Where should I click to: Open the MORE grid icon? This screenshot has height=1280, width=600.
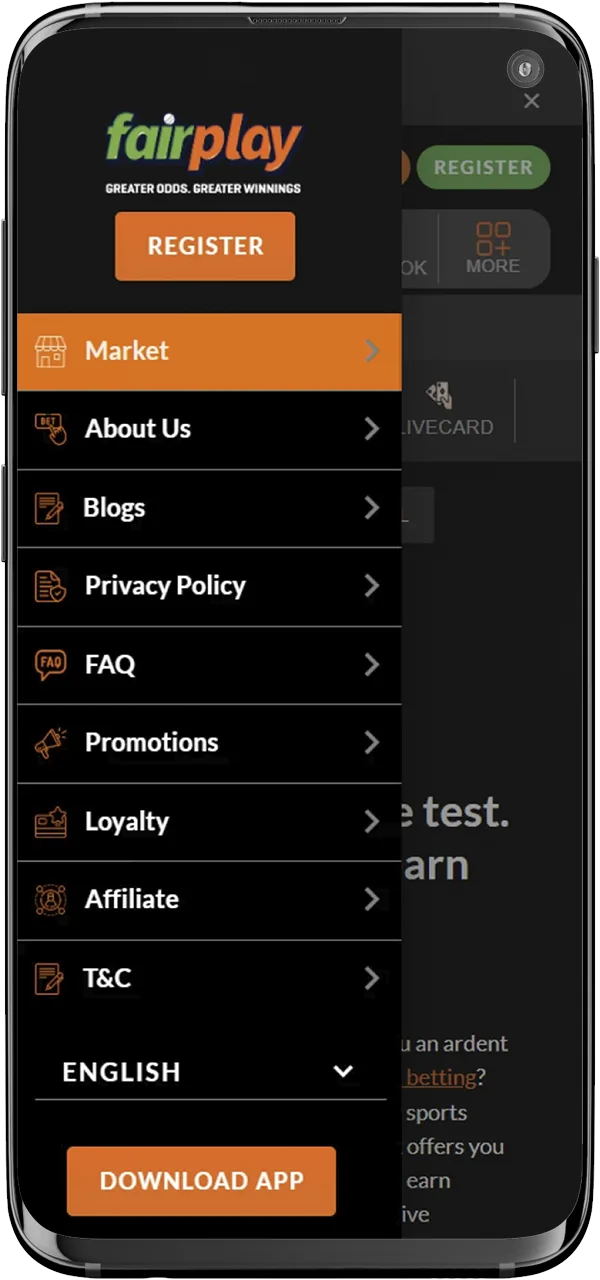[x=494, y=239]
